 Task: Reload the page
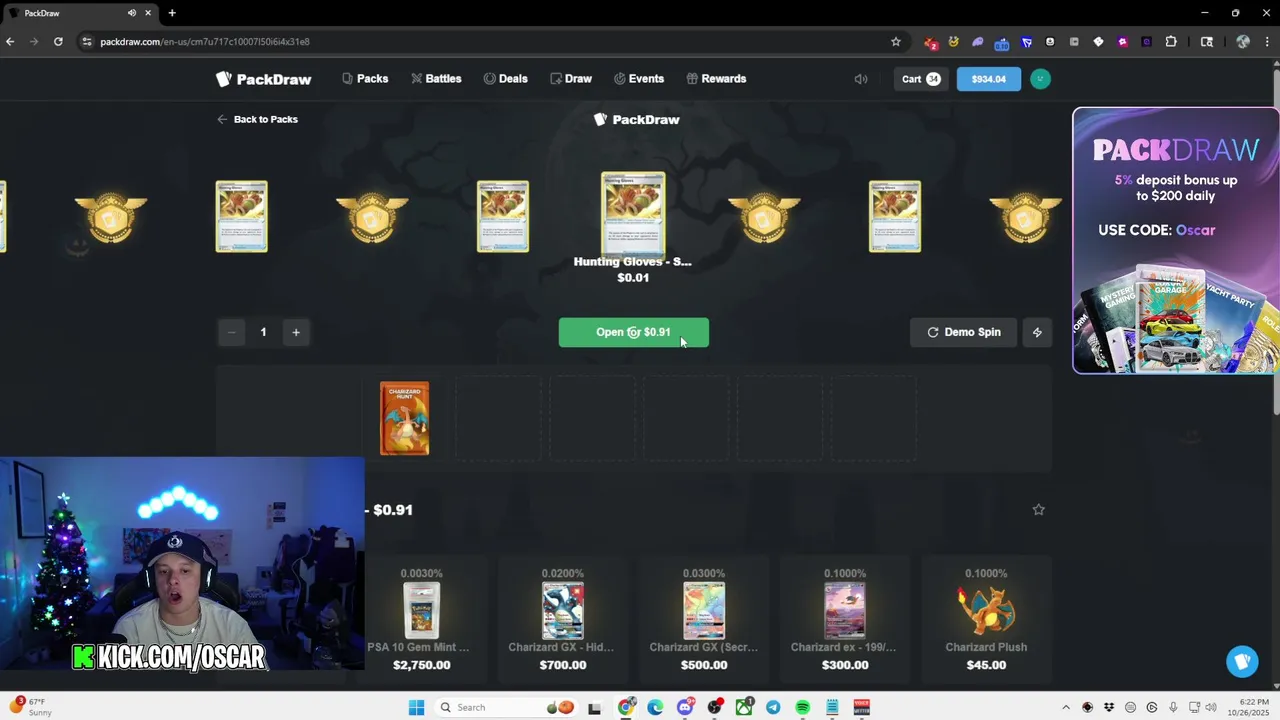click(x=58, y=41)
